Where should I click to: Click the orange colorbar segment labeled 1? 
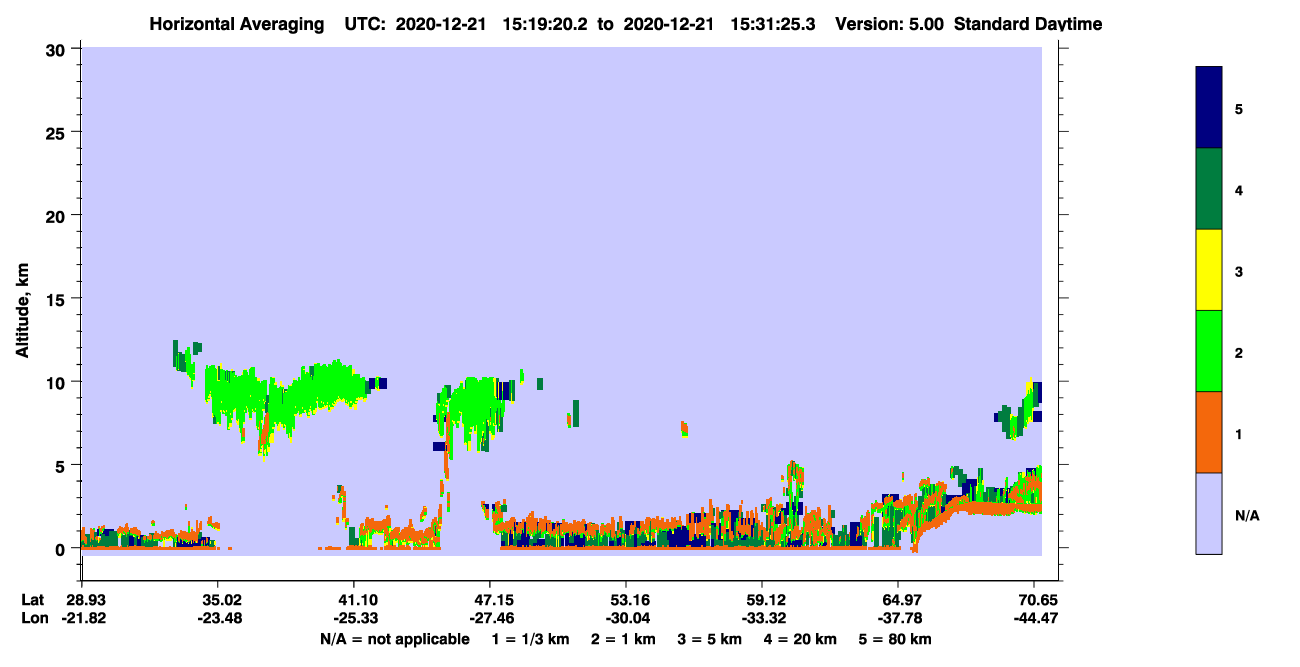click(1209, 432)
